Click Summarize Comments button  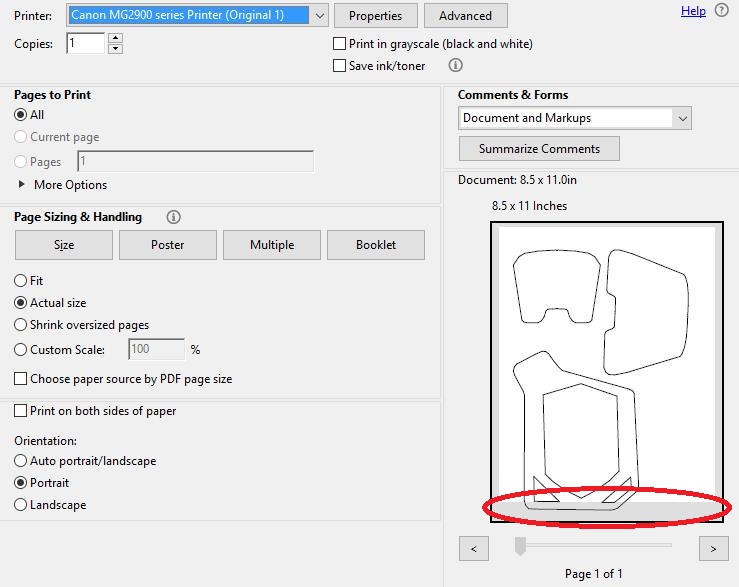tap(539, 149)
